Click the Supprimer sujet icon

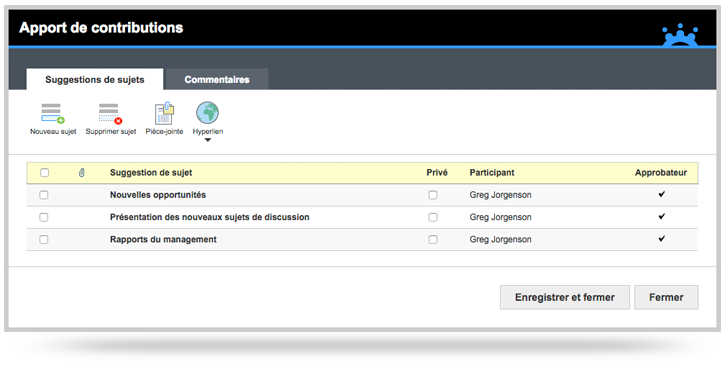(111, 114)
